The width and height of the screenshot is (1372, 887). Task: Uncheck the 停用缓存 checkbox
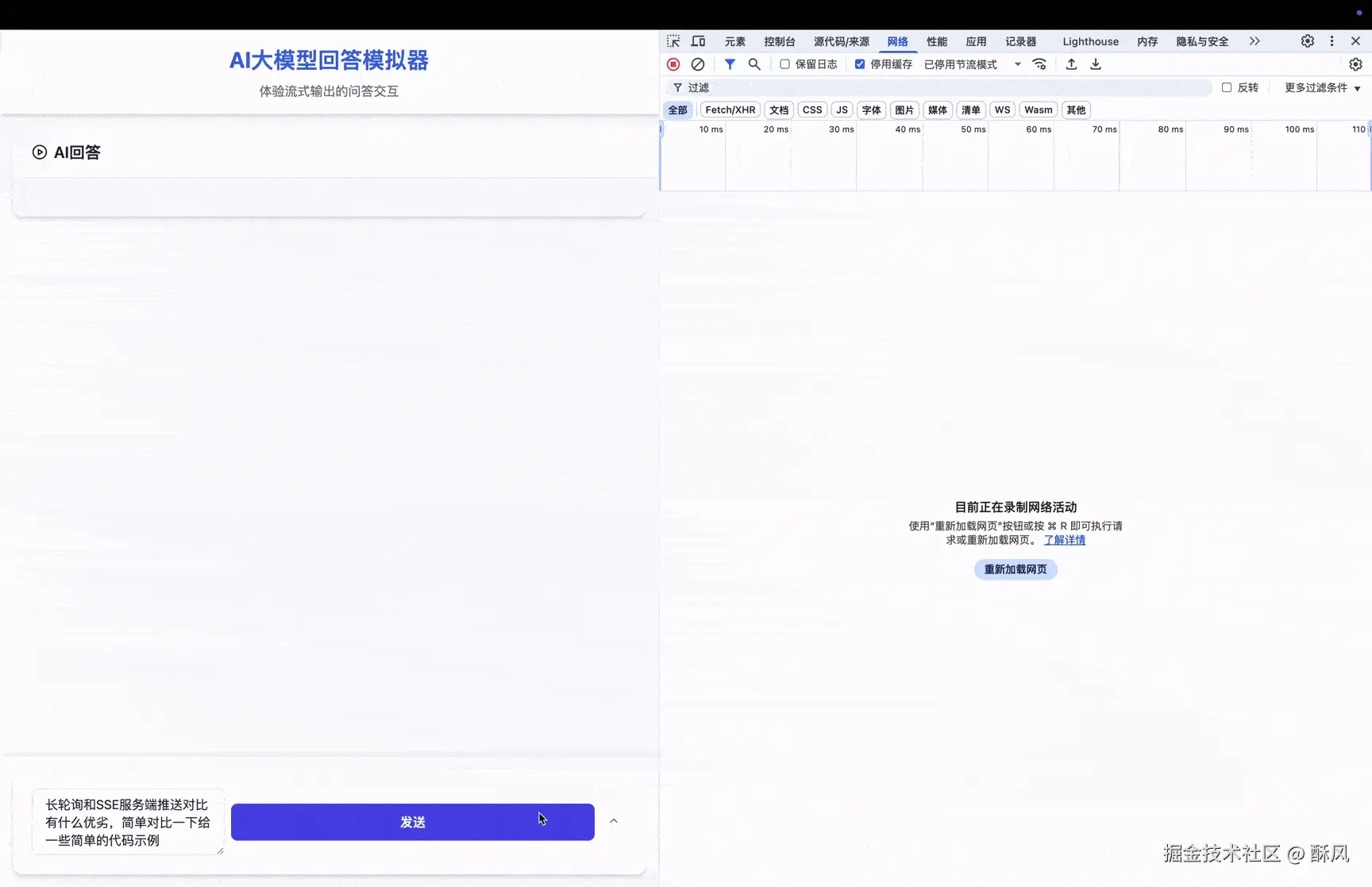(860, 64)
